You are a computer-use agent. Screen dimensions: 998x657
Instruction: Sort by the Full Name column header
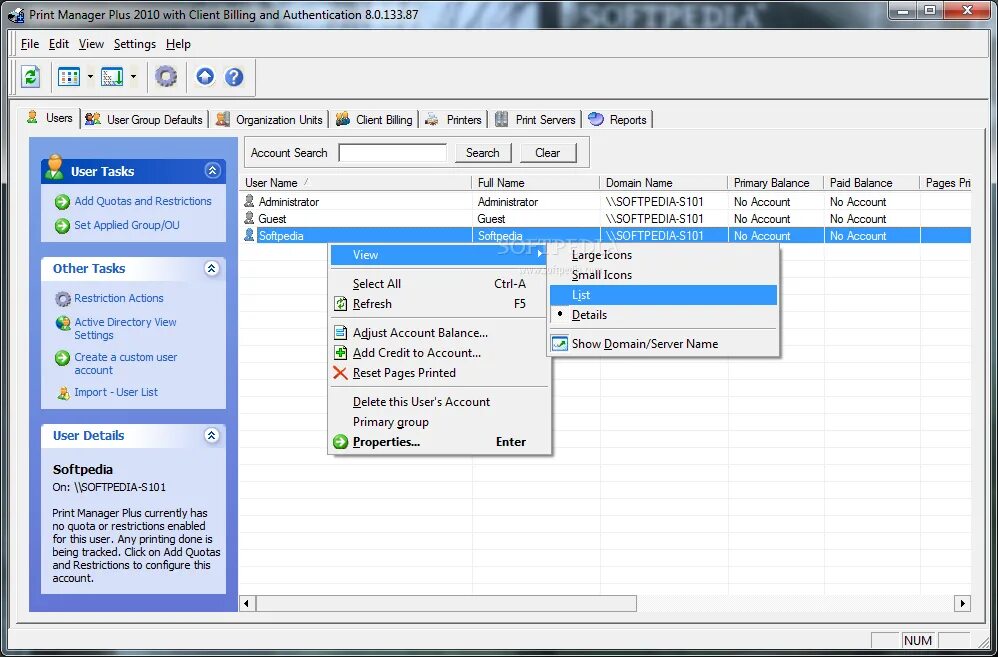tap(536, 183)
